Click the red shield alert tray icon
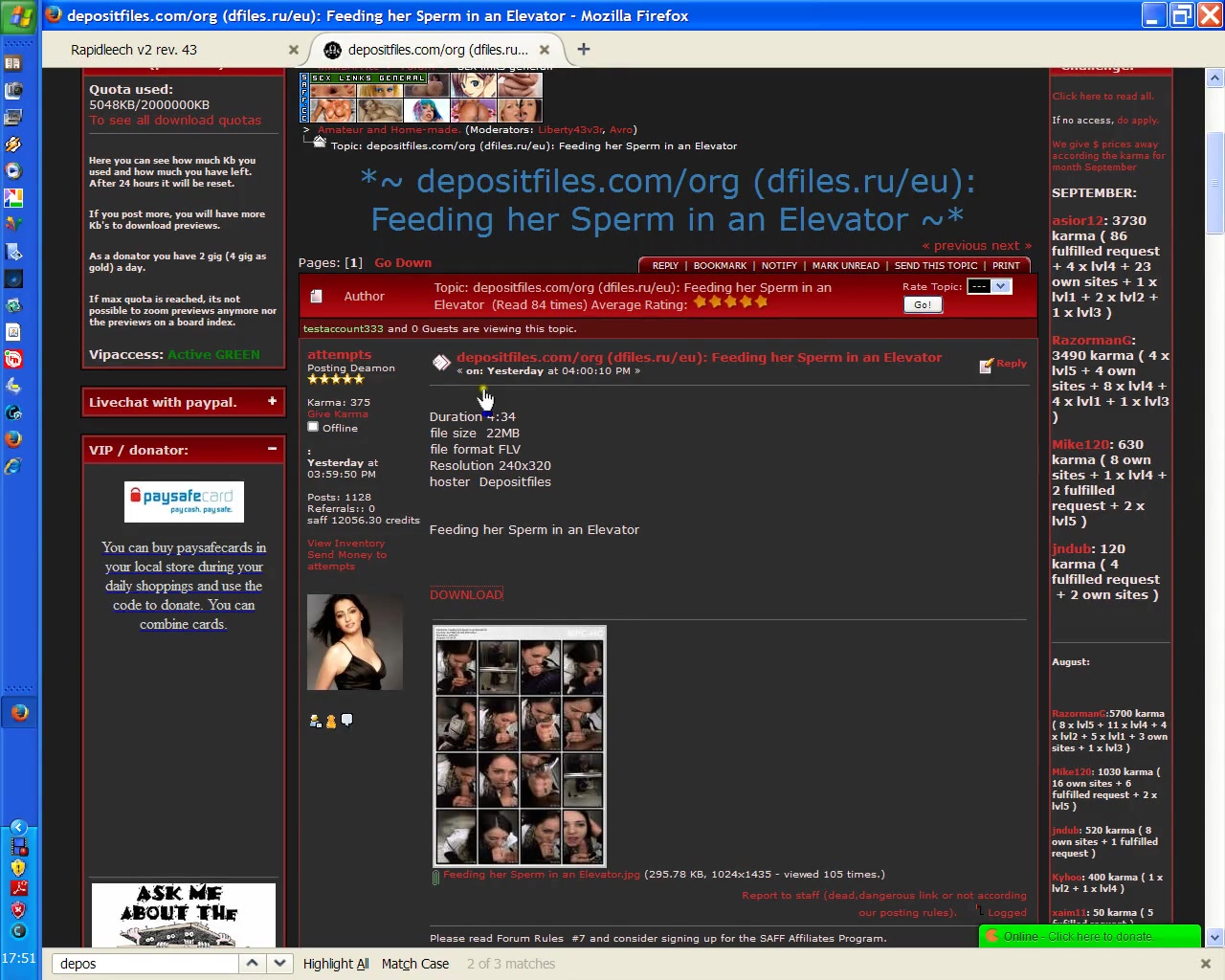This screenshot has width=1225, height=980. pos(18,909)
